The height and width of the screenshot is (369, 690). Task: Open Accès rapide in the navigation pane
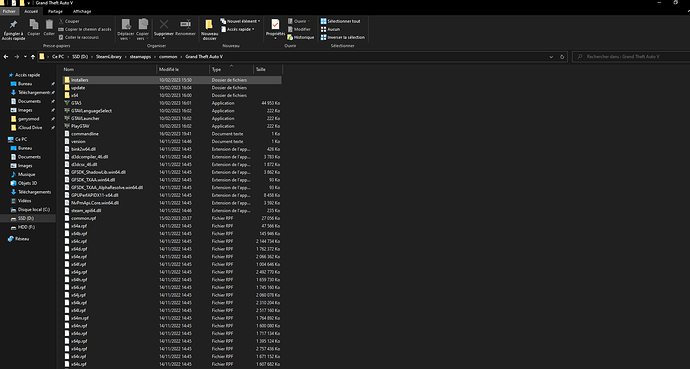[x=27, y=75]
